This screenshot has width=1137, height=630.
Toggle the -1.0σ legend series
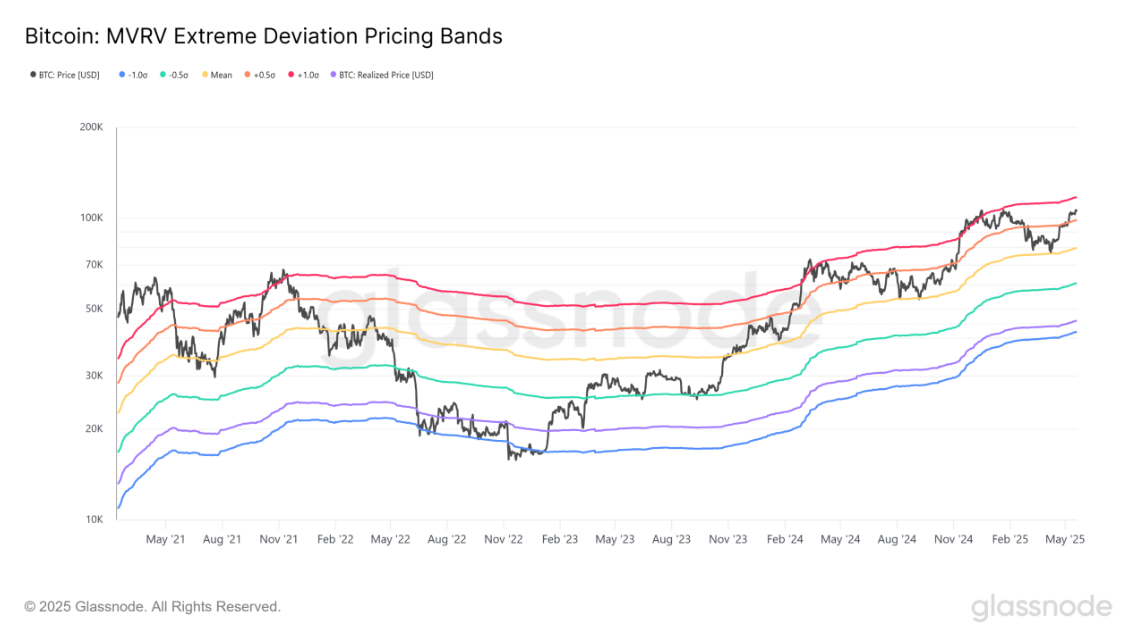(x=133, y=75)
